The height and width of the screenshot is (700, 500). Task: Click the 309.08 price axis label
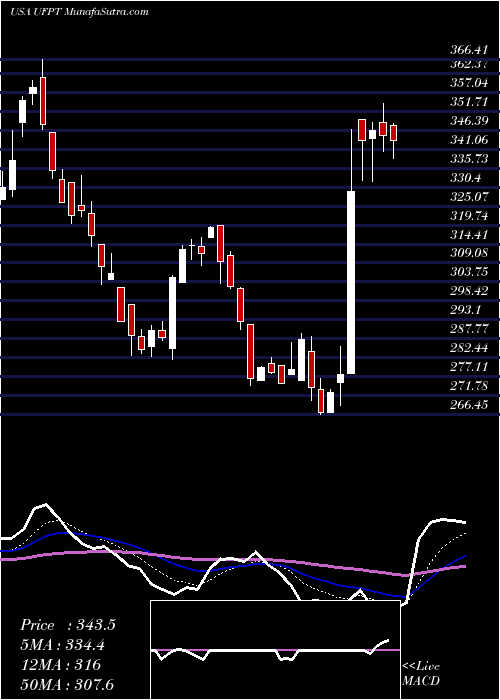point(469,253)
